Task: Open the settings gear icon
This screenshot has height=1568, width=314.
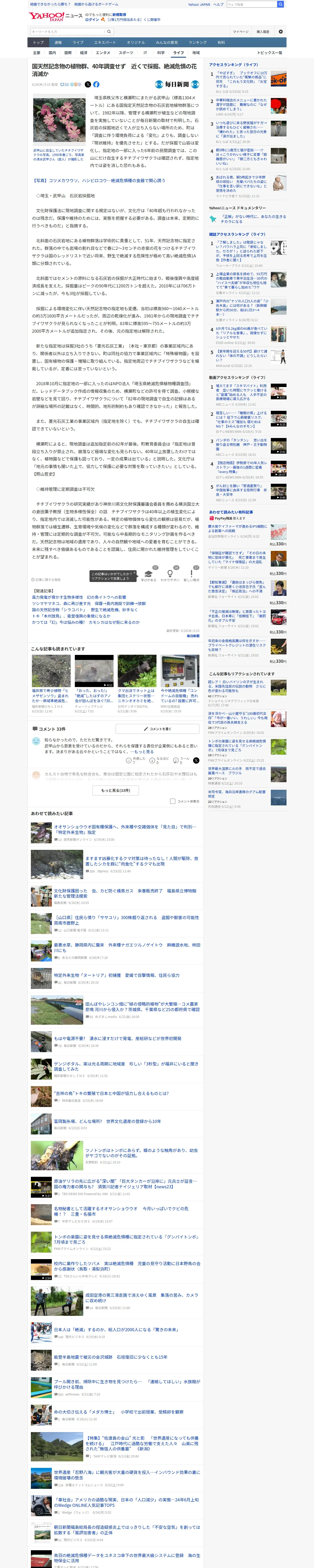Action: 281,32
